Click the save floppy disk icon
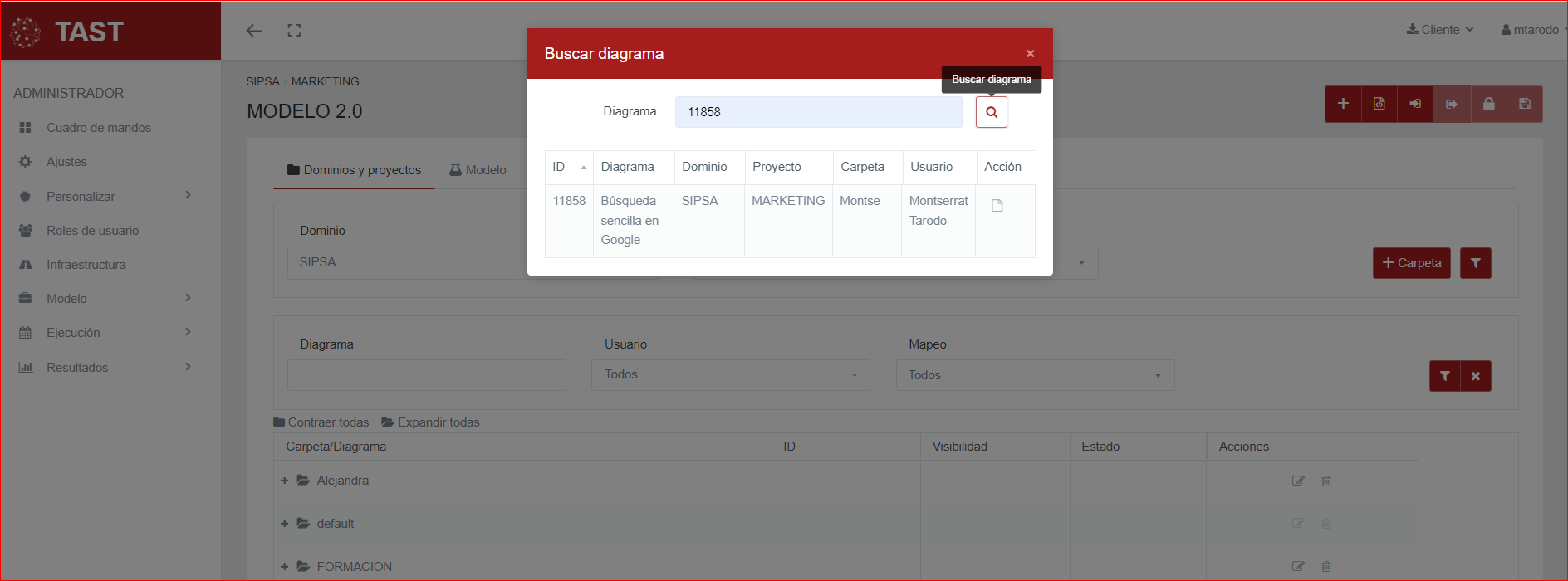The height and width of the screenshot is (581, 1568). click(x=1524, y=104)
